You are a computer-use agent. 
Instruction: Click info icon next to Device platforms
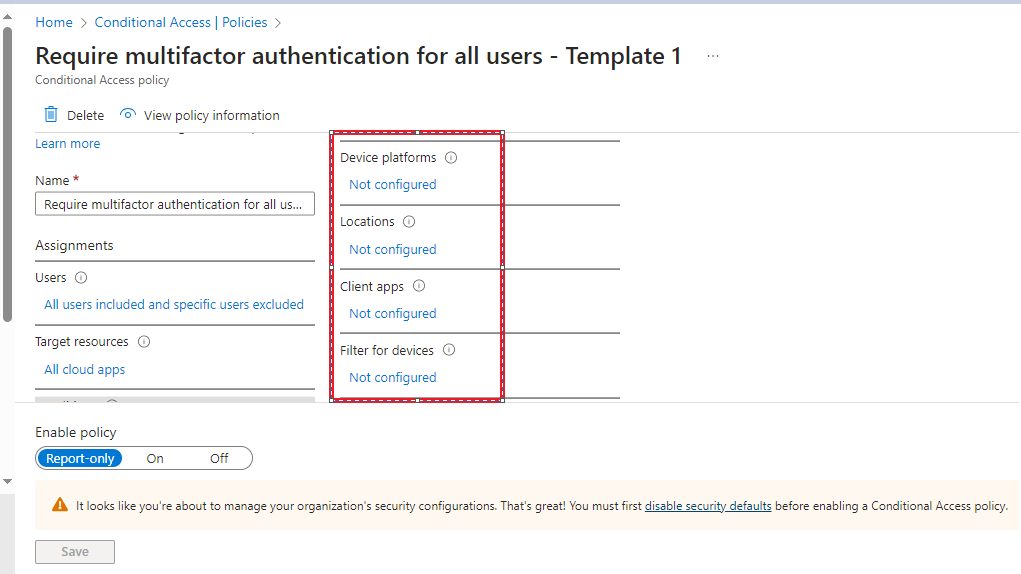451,158
